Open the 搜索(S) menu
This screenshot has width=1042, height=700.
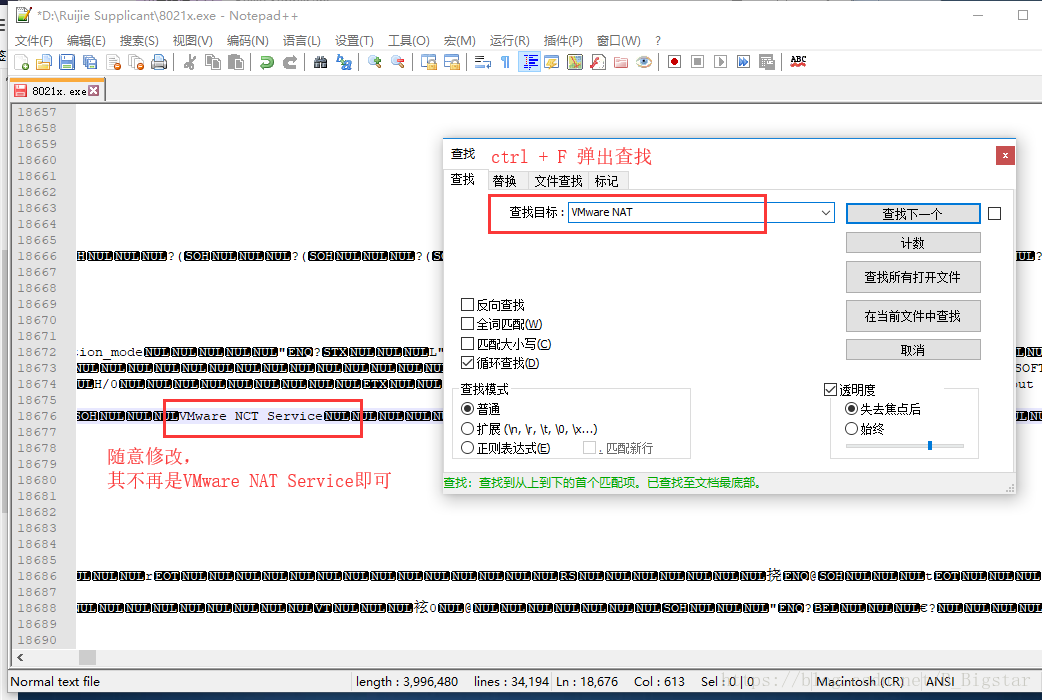coord(139,41)
